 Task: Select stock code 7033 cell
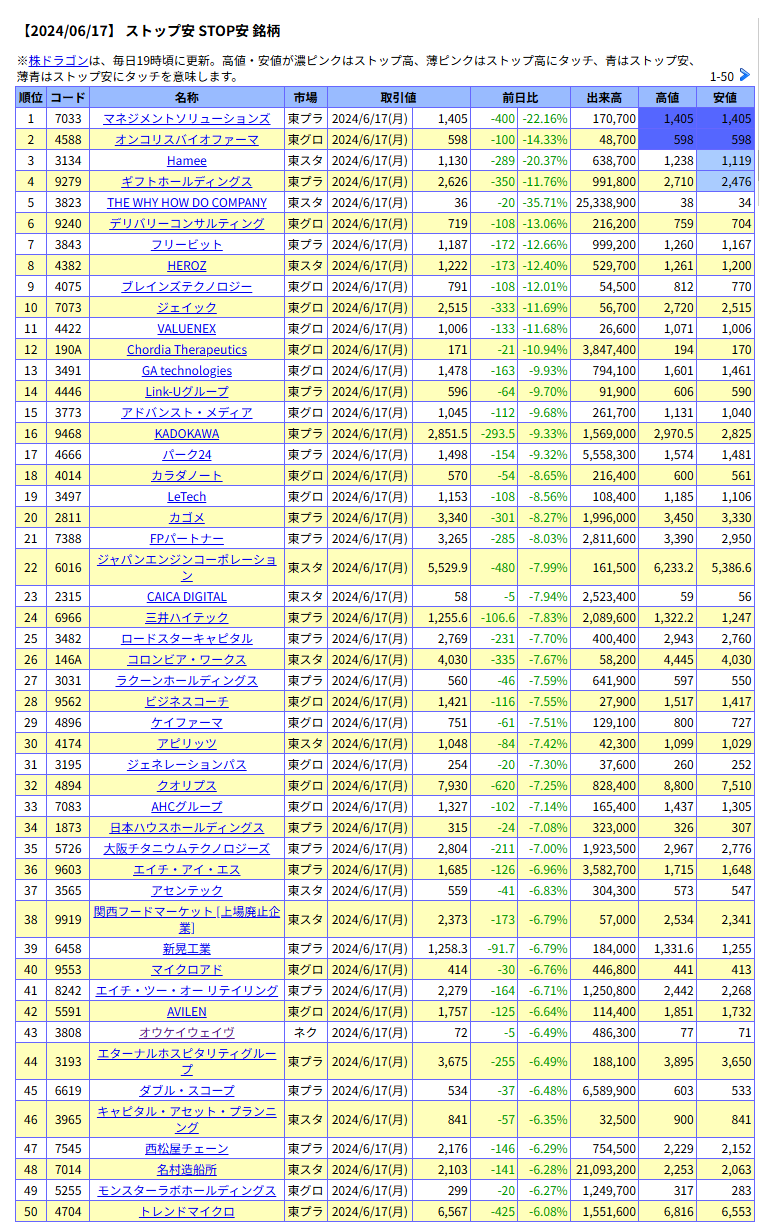pos(68,118)
